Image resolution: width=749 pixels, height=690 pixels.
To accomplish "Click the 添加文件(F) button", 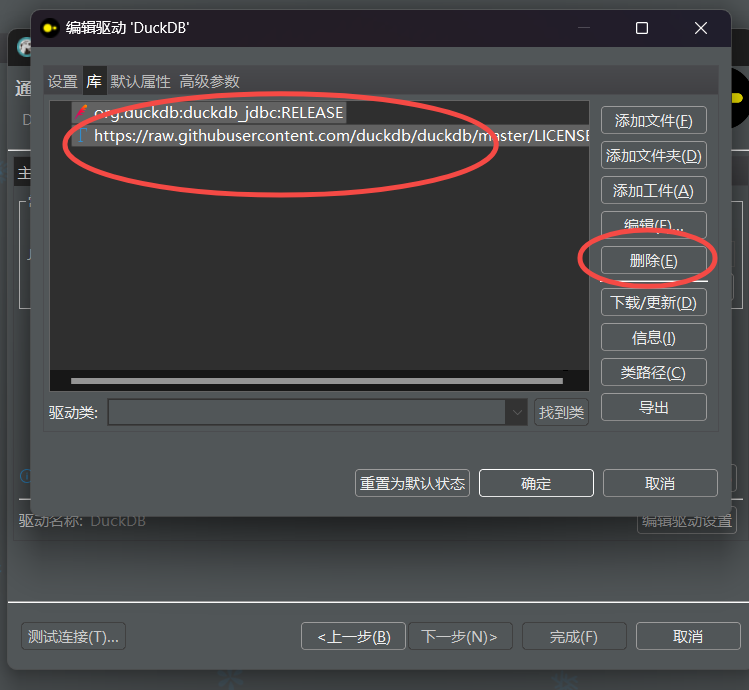I will tap(653, 120).
